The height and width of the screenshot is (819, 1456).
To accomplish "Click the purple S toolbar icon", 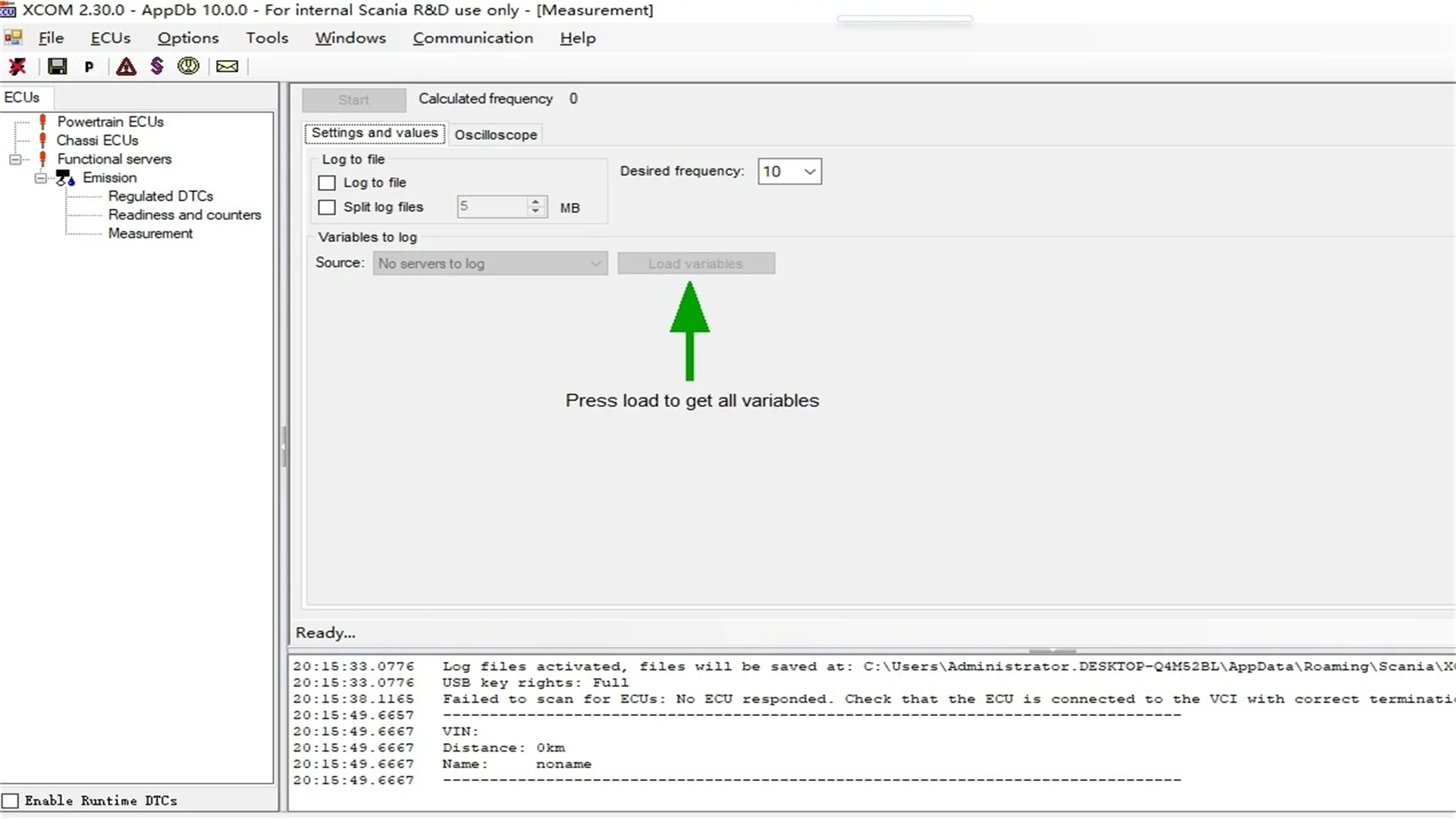I will tap(157, 66).
